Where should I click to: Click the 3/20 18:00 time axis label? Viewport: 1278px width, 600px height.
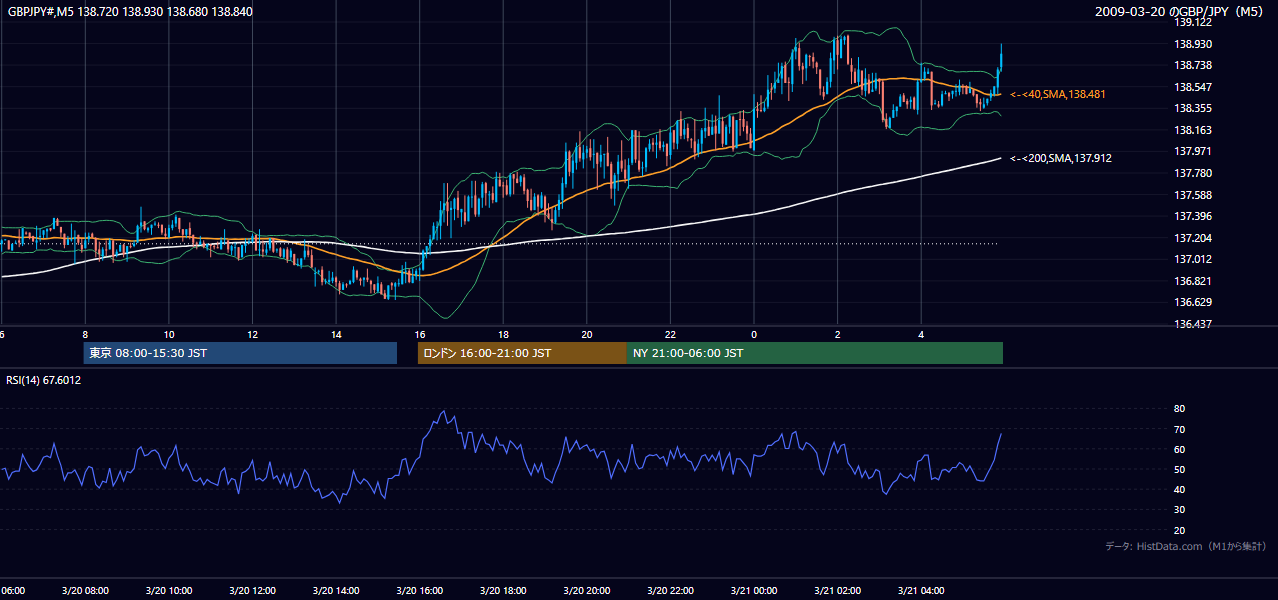[x=503, y=591]
